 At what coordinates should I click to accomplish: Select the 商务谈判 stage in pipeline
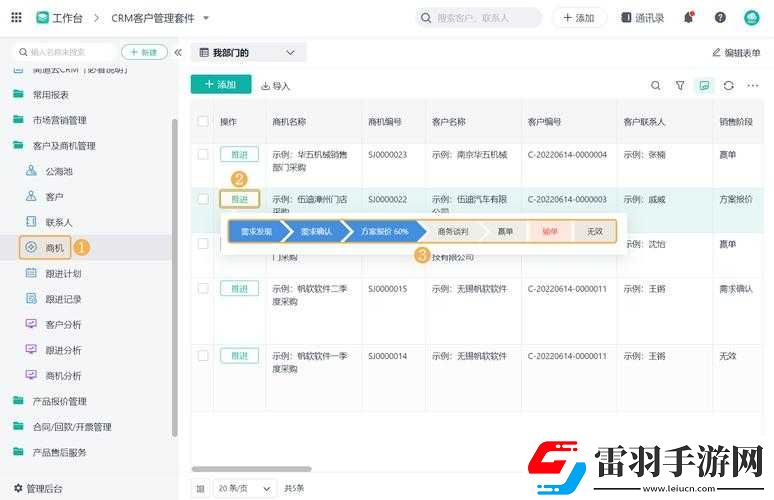pyautogui.click(x=452, y=231)
